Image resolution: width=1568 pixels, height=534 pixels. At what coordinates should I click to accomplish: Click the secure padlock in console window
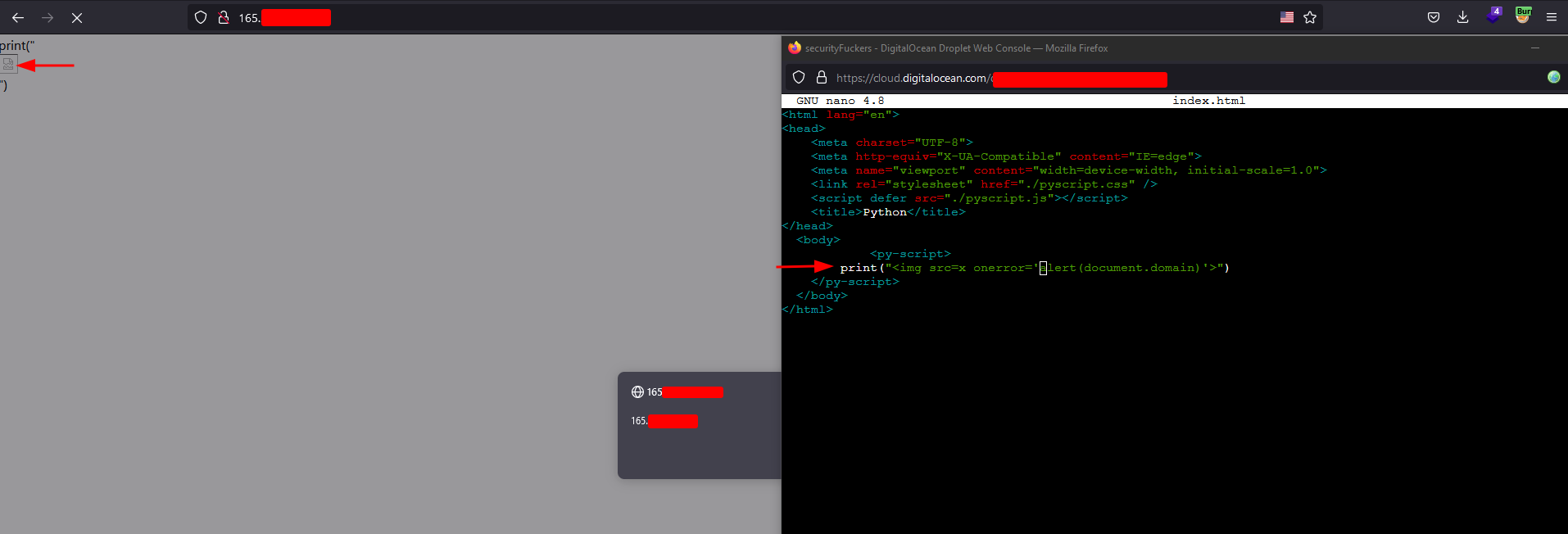point(822,78)
